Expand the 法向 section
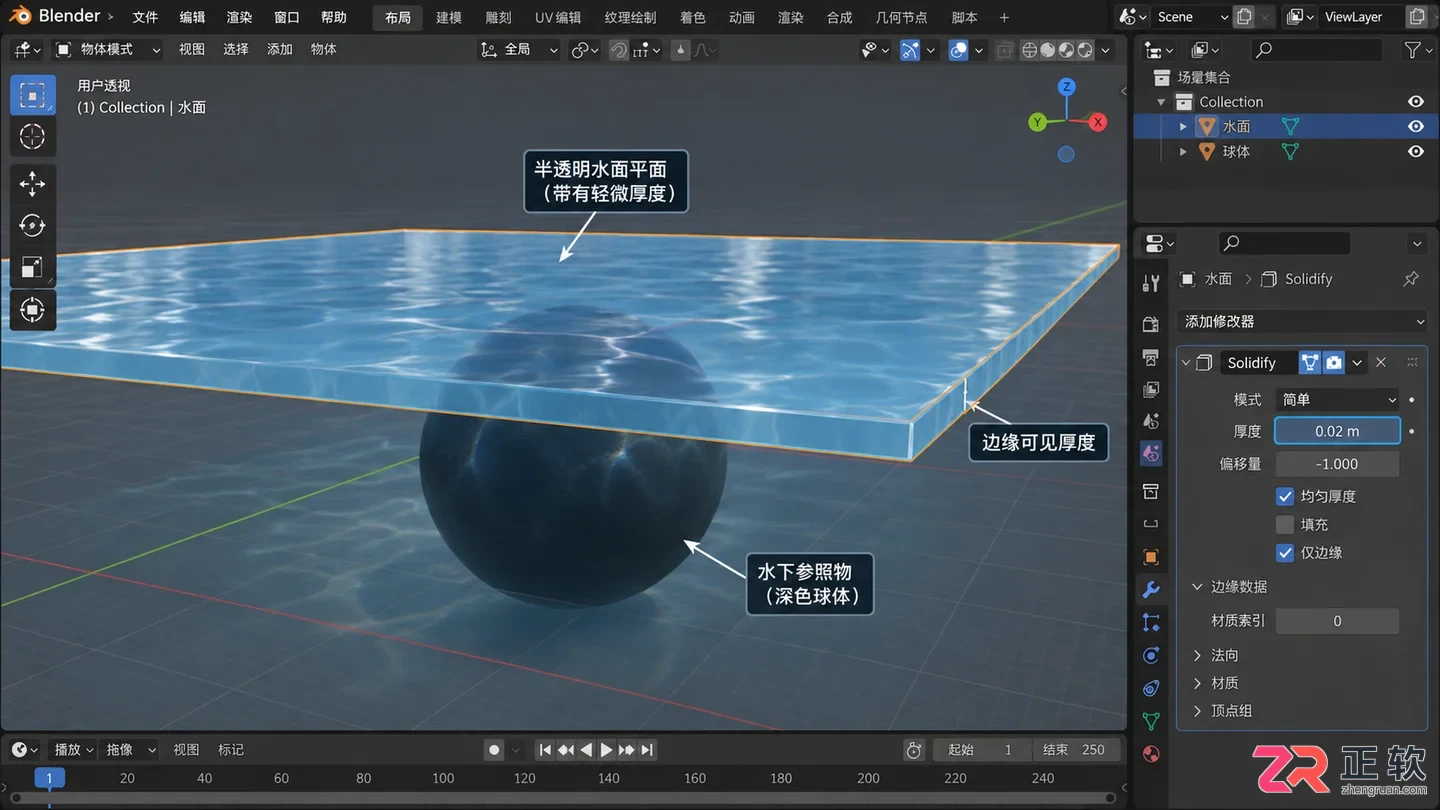Viewport: 1440px width, 810px height. tap(1197, 655)
